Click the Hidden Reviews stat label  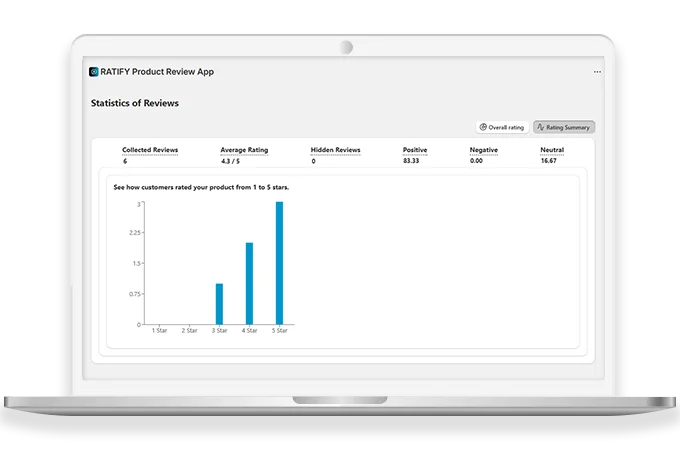click(x=335, y=150)
